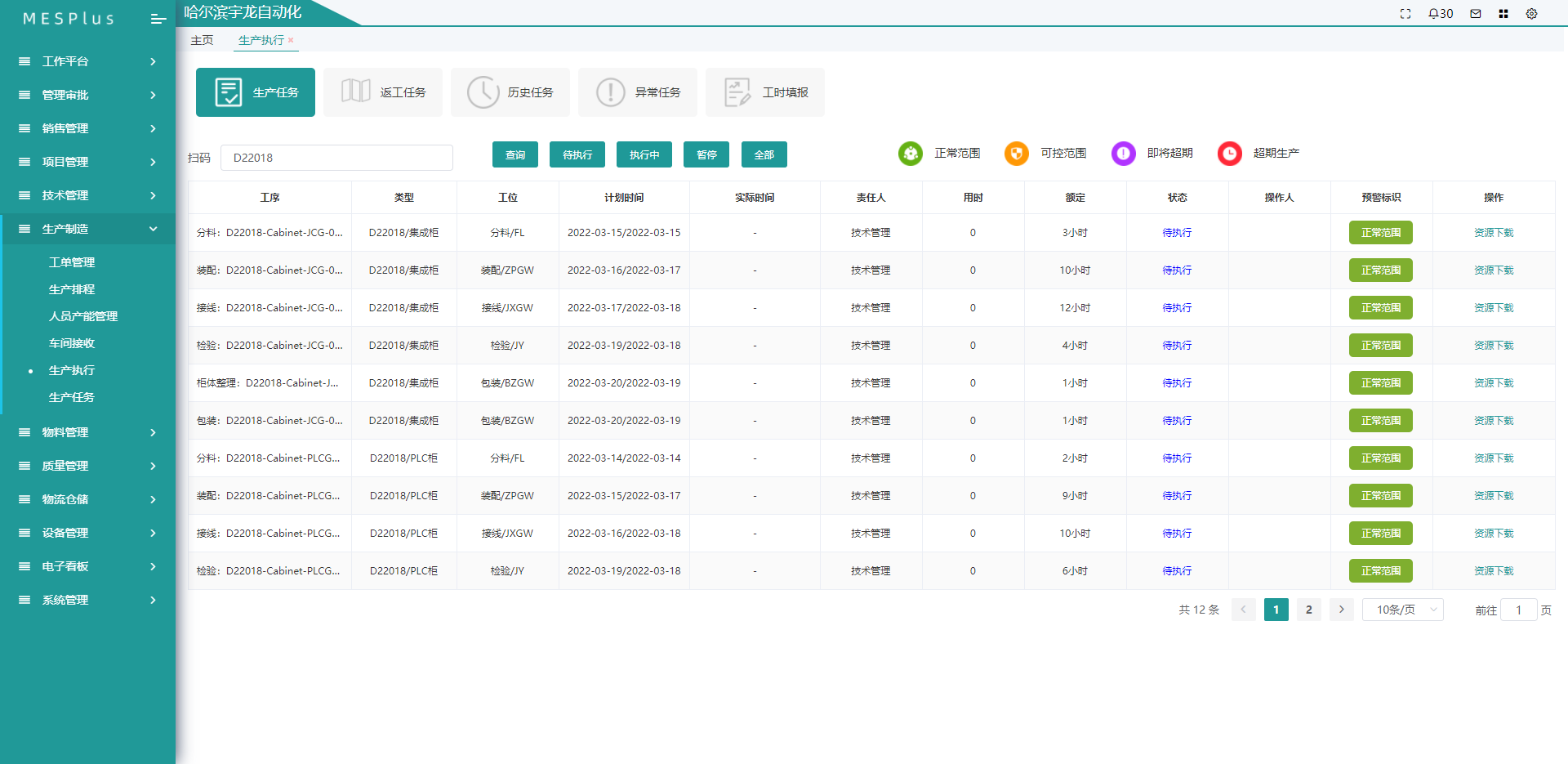This screenshot has height=764, width=1568.
Task: Switch to the 异常任务 card
Action: click(x=638, y=92)
